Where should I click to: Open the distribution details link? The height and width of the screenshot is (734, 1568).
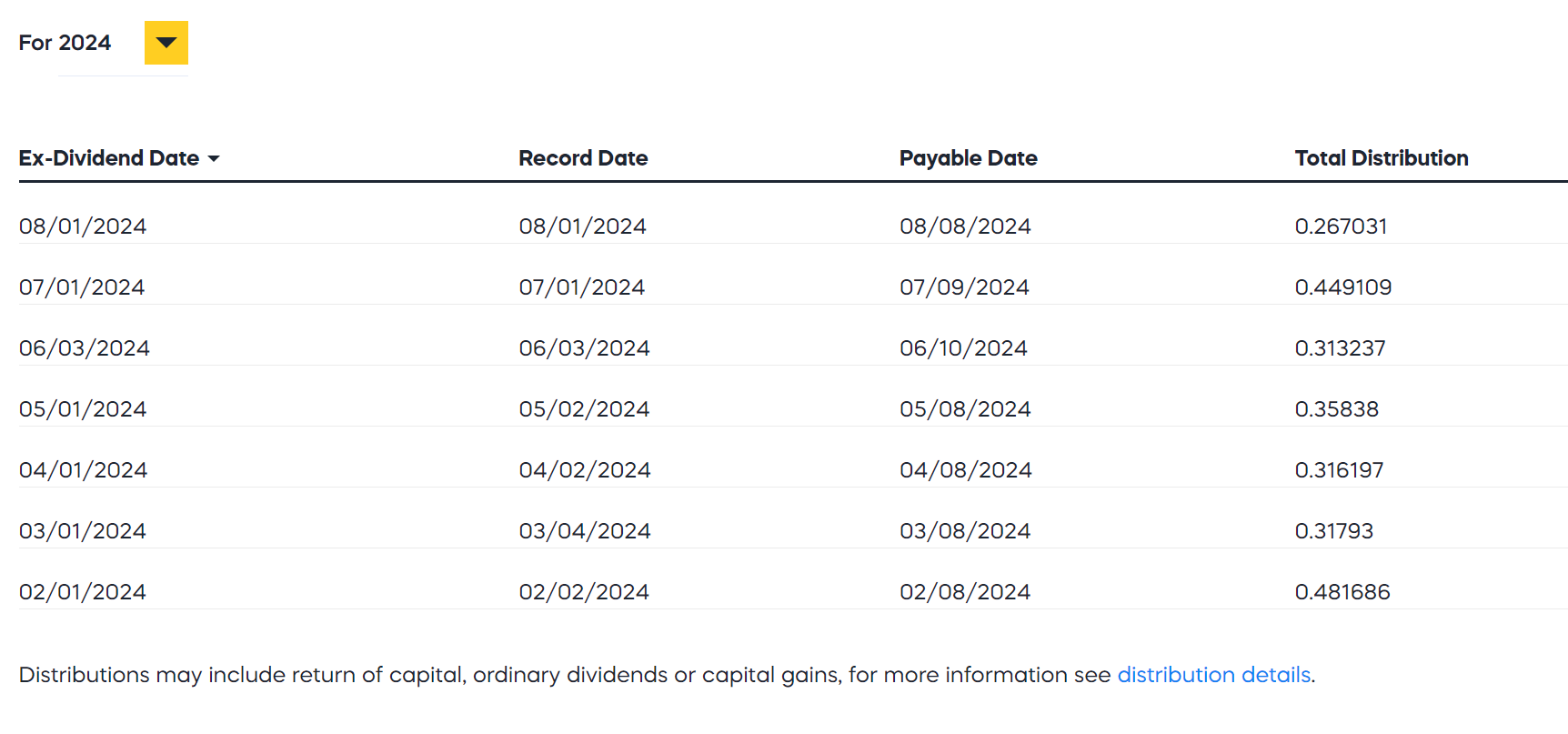(1213, 675)
